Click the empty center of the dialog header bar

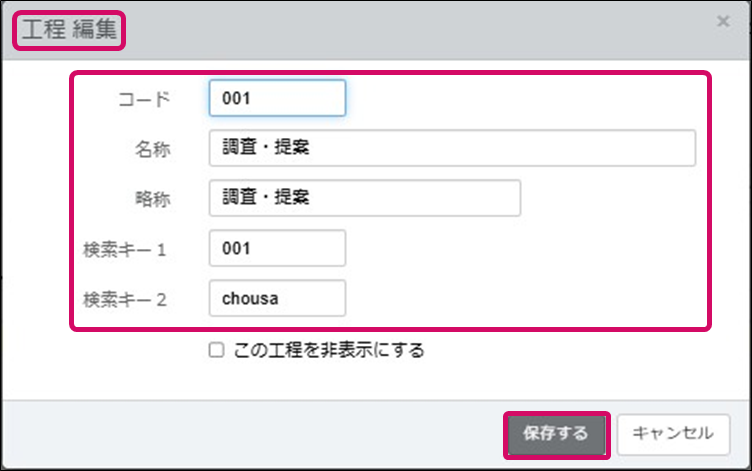[x=400, y=28]
